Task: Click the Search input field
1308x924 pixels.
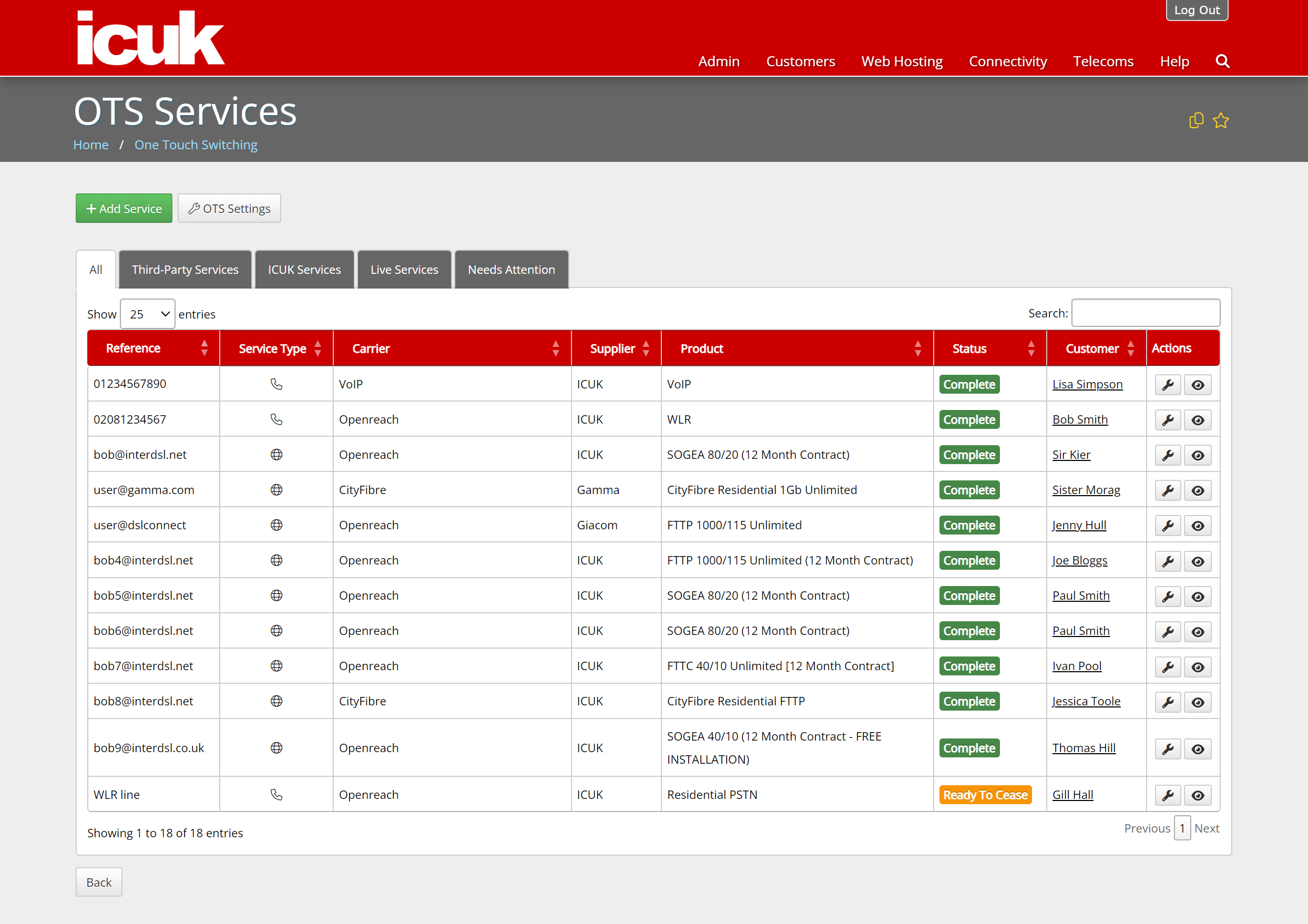Action: point(1146,313)
